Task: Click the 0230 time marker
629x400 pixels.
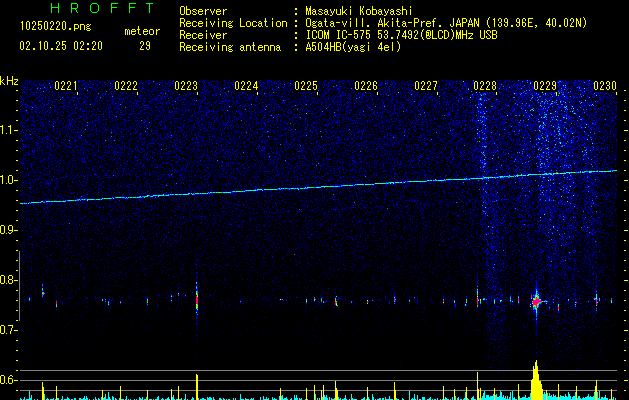Action: [605, 86]
